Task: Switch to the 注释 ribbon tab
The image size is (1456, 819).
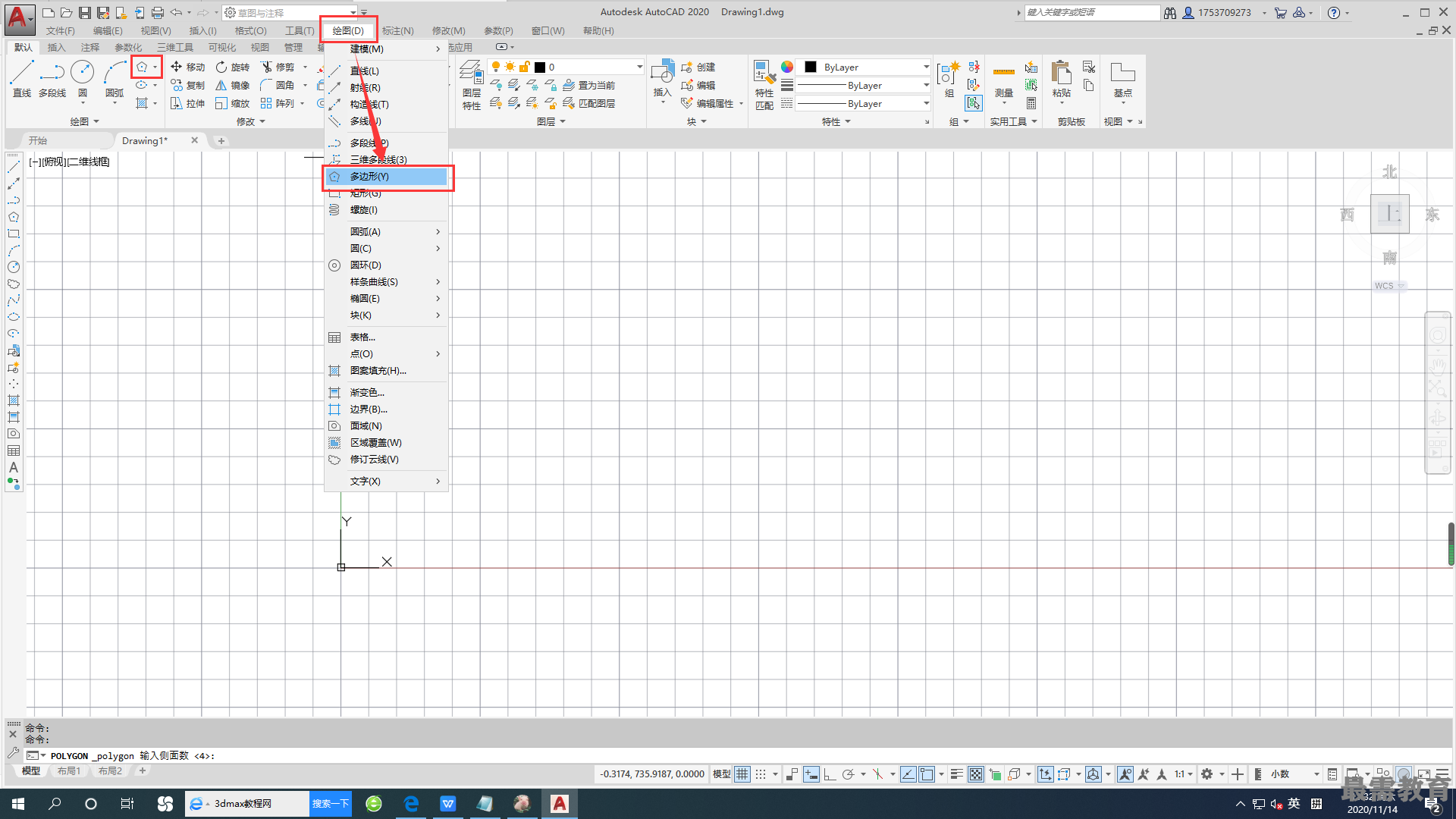Action: [90, 47]
